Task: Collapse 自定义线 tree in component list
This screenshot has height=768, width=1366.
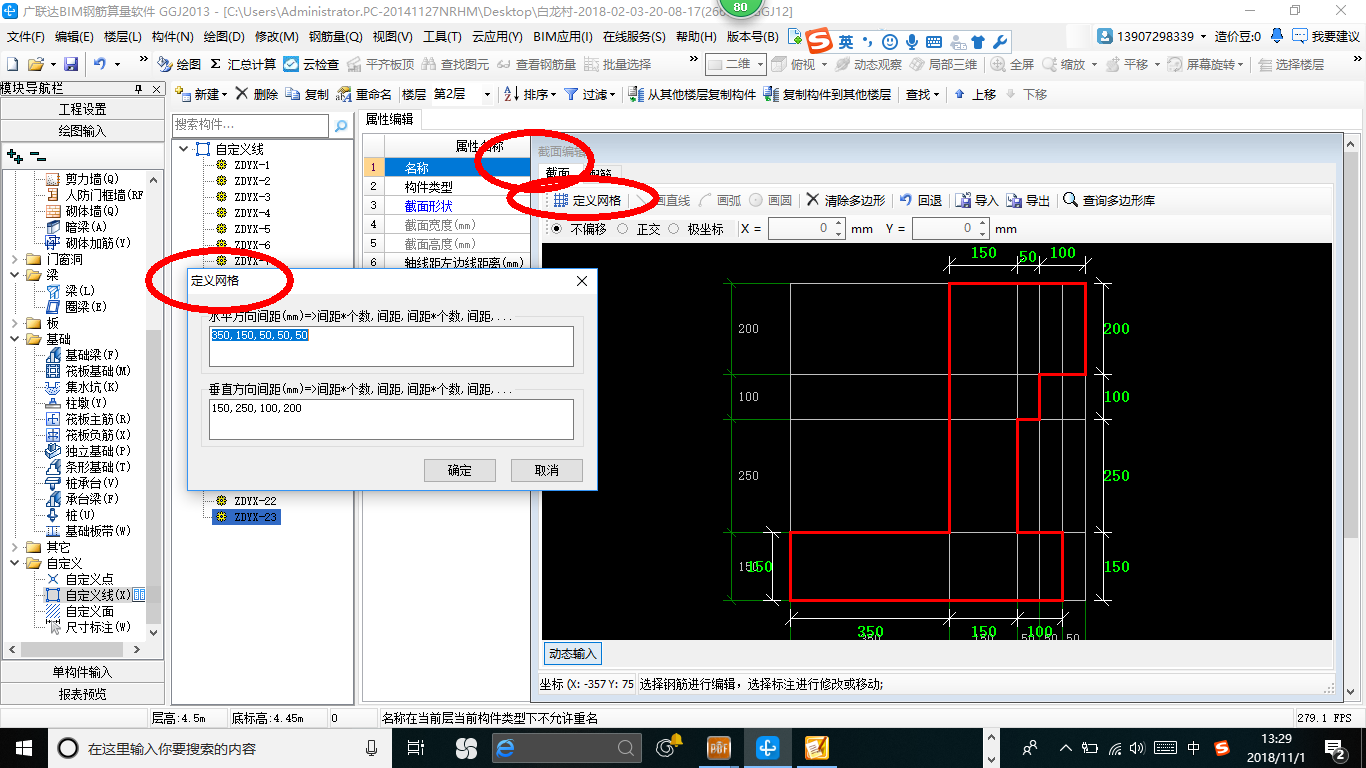Action: coord(185,149)
